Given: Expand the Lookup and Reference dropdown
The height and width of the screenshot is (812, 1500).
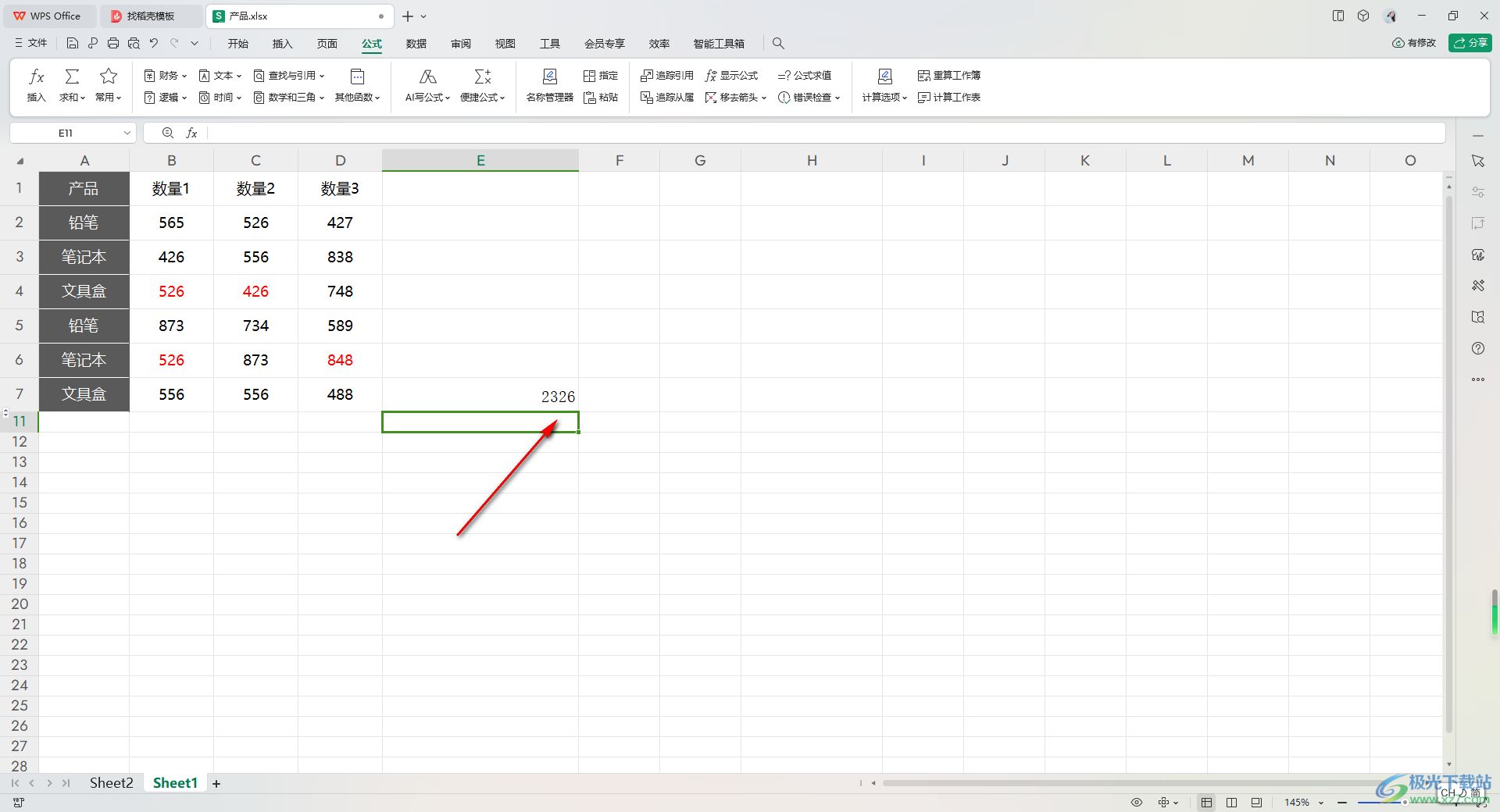Looking at the screenshot, I should 289,76.
